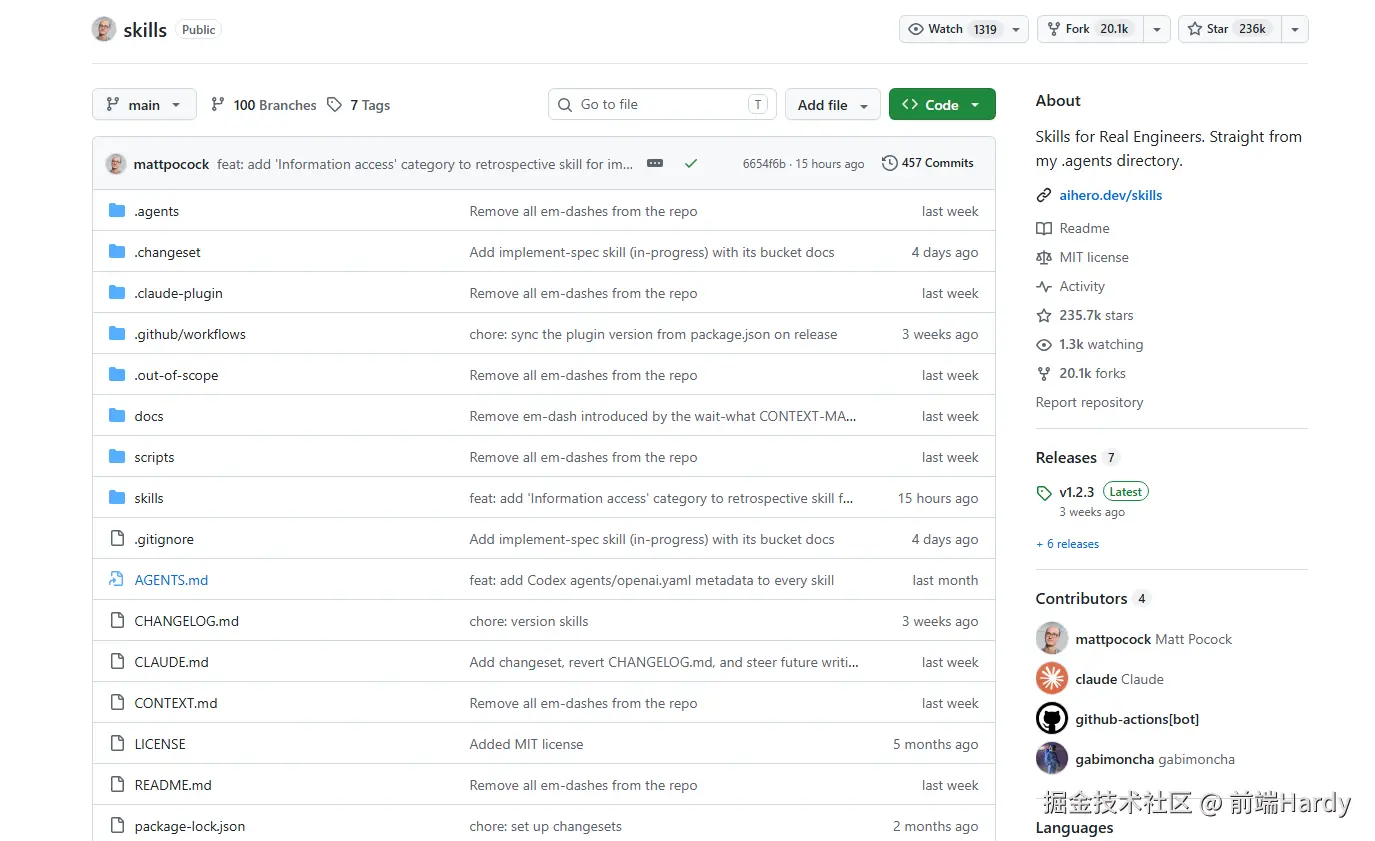Image resolution: width=1375 pixels, height=841 pixels.
Task: Open the Activity link in About
Action: click(x=1082, y=286)
